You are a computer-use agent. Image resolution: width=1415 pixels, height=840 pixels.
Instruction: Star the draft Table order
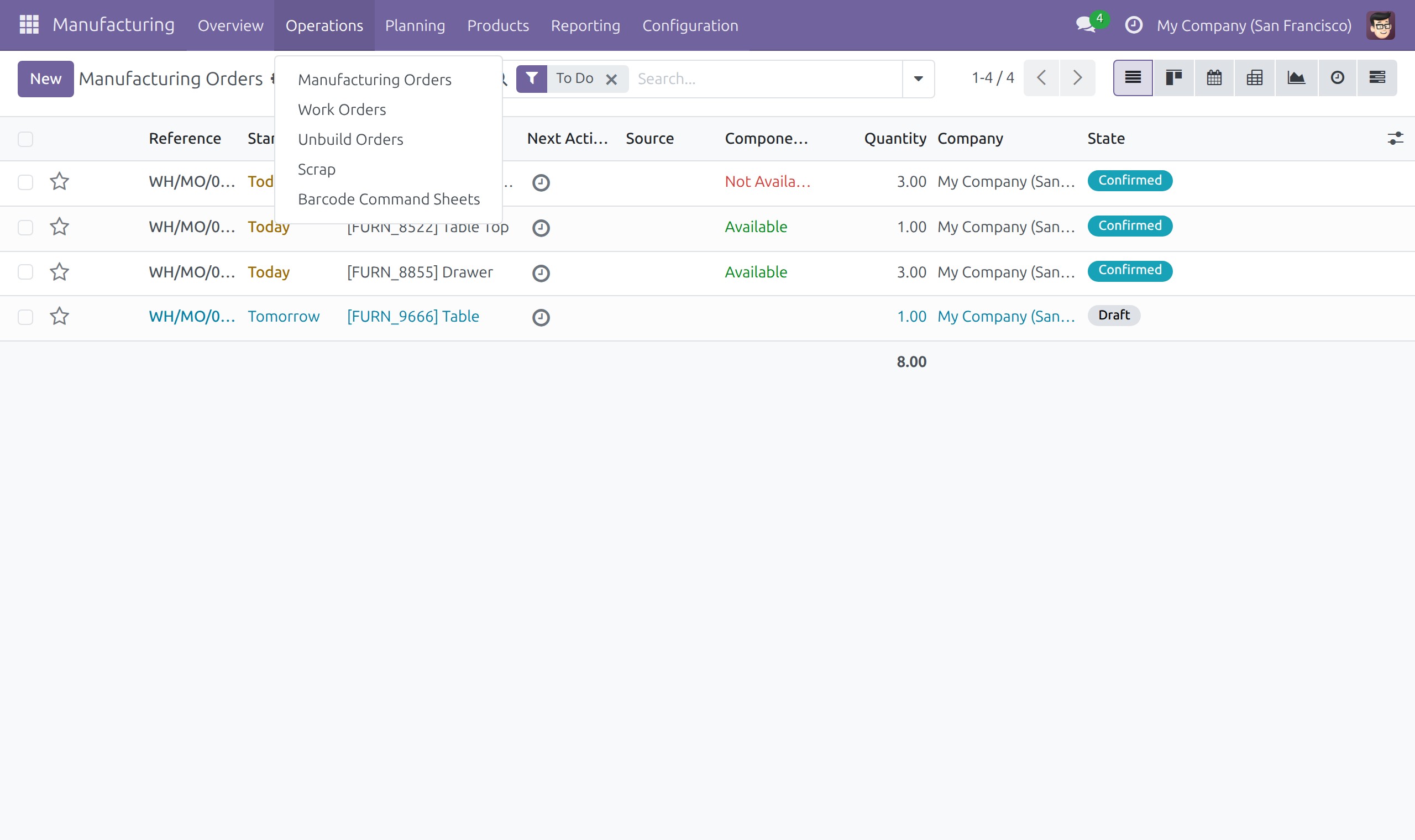(x=60, y=316)
